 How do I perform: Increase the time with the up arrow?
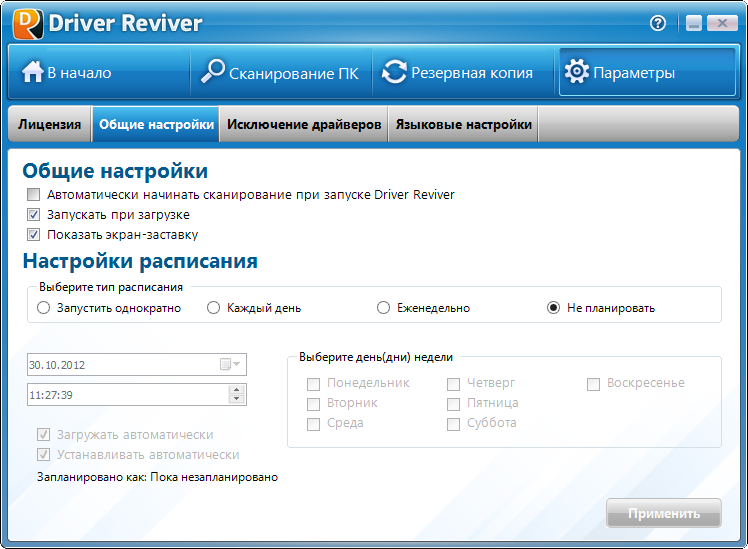pos(237,389)
